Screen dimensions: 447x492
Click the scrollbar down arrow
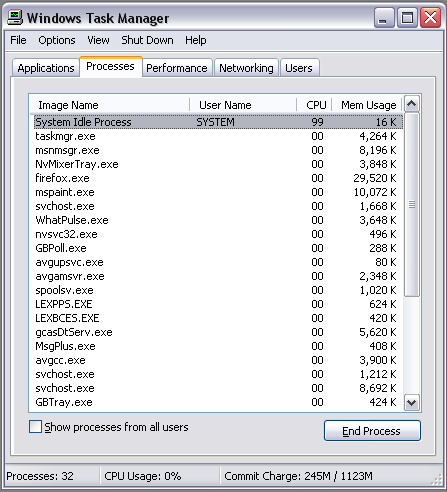pyautogui.click(x=412, y=403)
